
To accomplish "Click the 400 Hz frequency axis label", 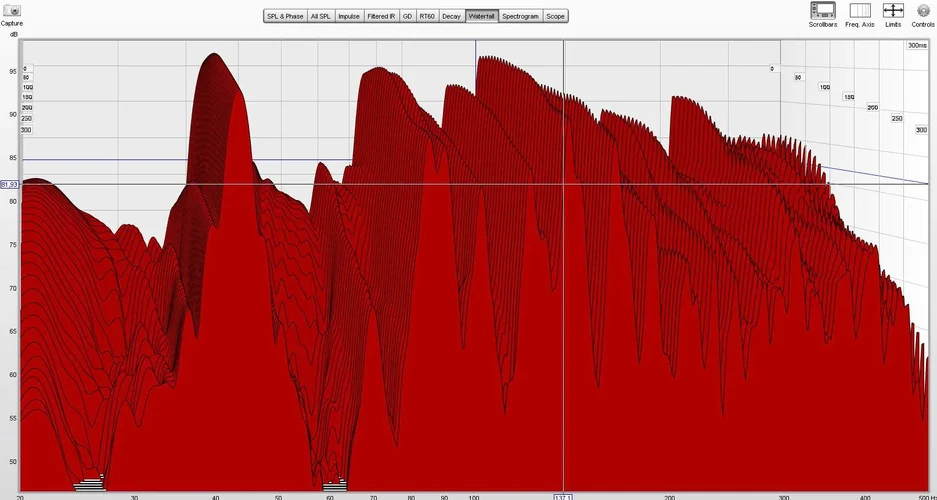I will tap(864, 497).
